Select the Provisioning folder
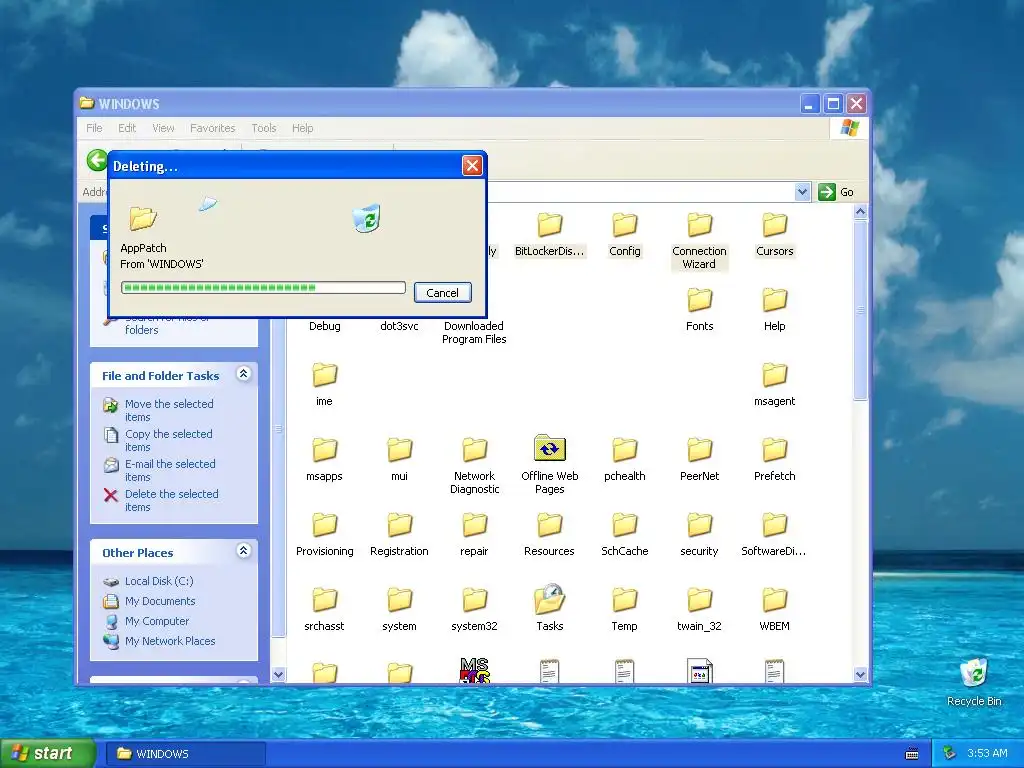The height and width of the screenshot is (768, 1024). 325,535
